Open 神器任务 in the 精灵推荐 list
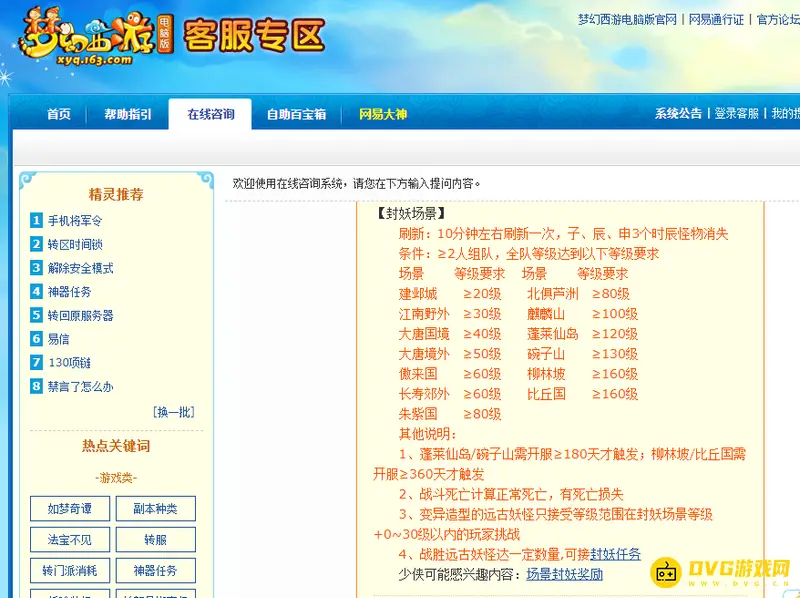Viewport: 800px width, 598px height. tap(69, 291)
